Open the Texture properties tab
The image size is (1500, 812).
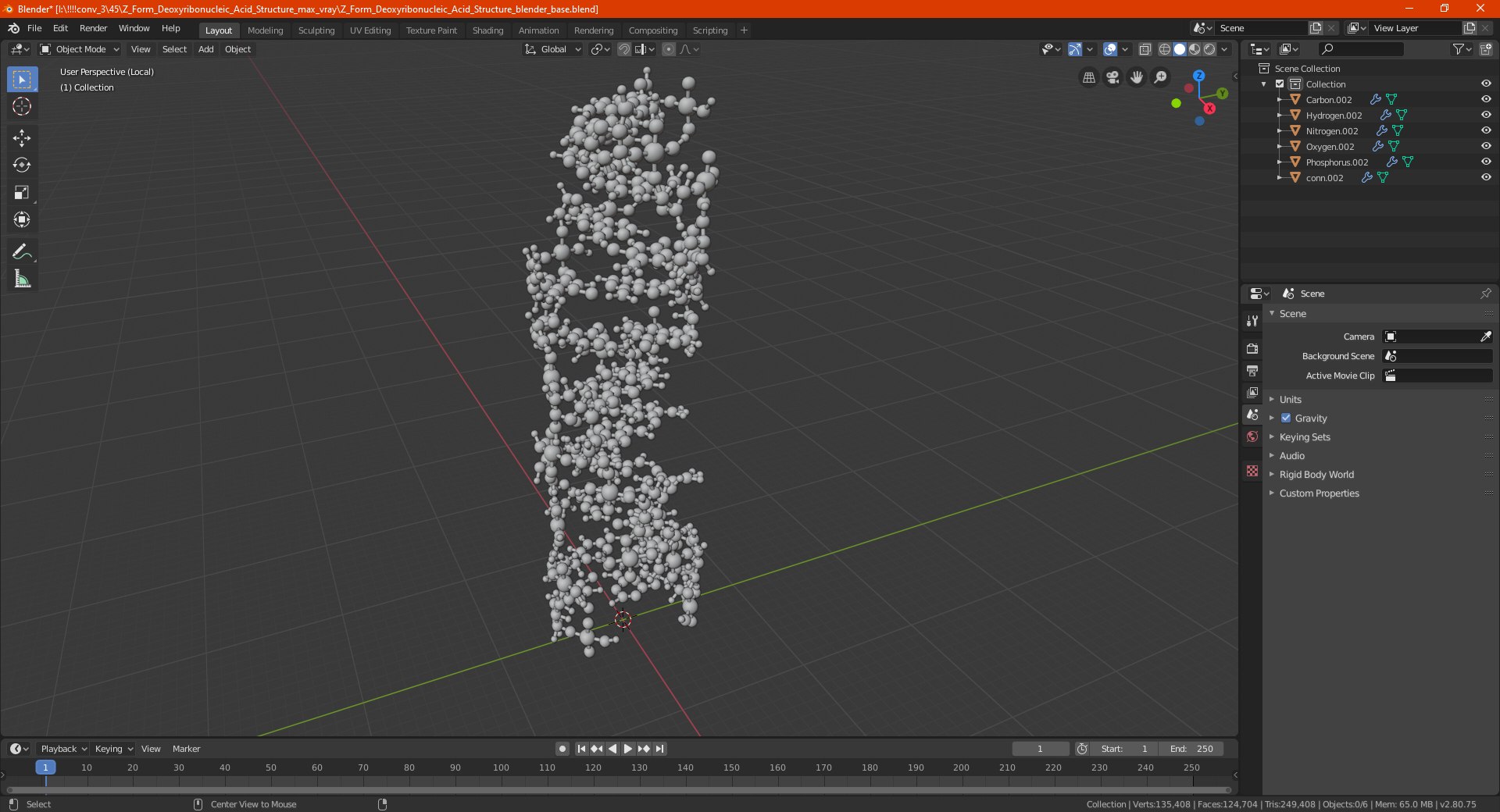[x=1252, y=471]
